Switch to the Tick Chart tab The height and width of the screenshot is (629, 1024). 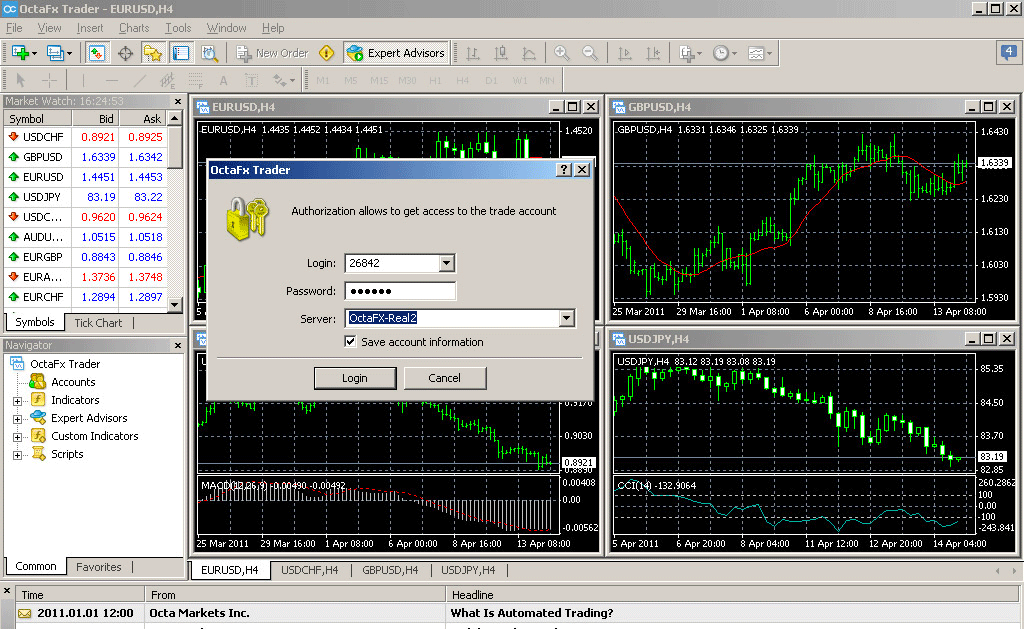97,322
